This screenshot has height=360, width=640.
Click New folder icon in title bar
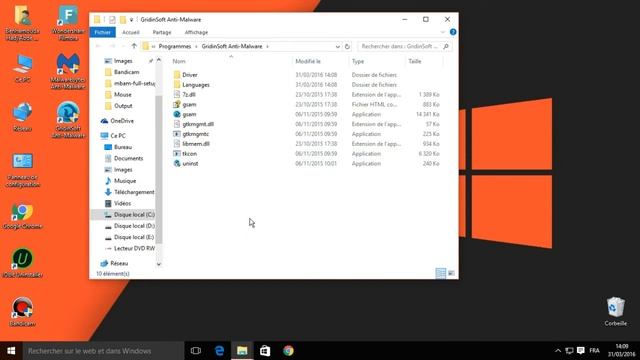click(x=123, y=20)
